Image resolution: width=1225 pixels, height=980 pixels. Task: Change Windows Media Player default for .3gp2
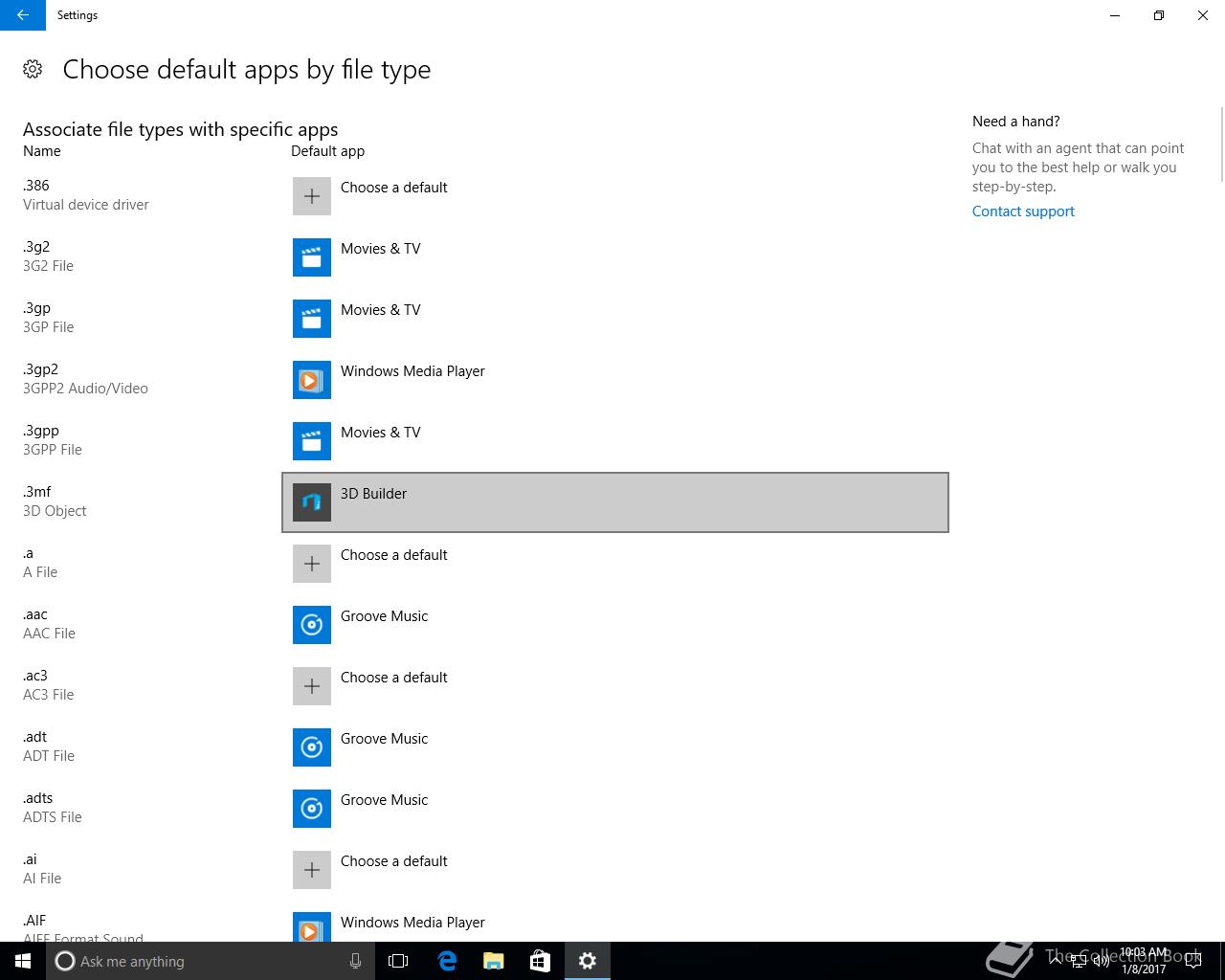click(x=615, y=380)
